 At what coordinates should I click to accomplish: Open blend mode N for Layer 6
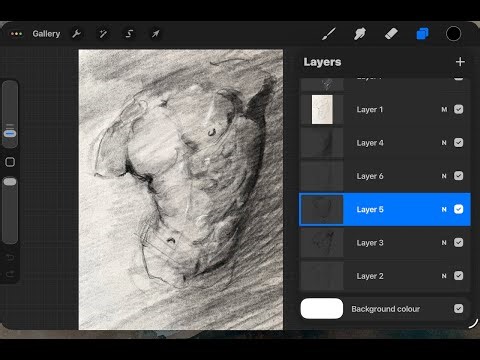tap(444, 176)
